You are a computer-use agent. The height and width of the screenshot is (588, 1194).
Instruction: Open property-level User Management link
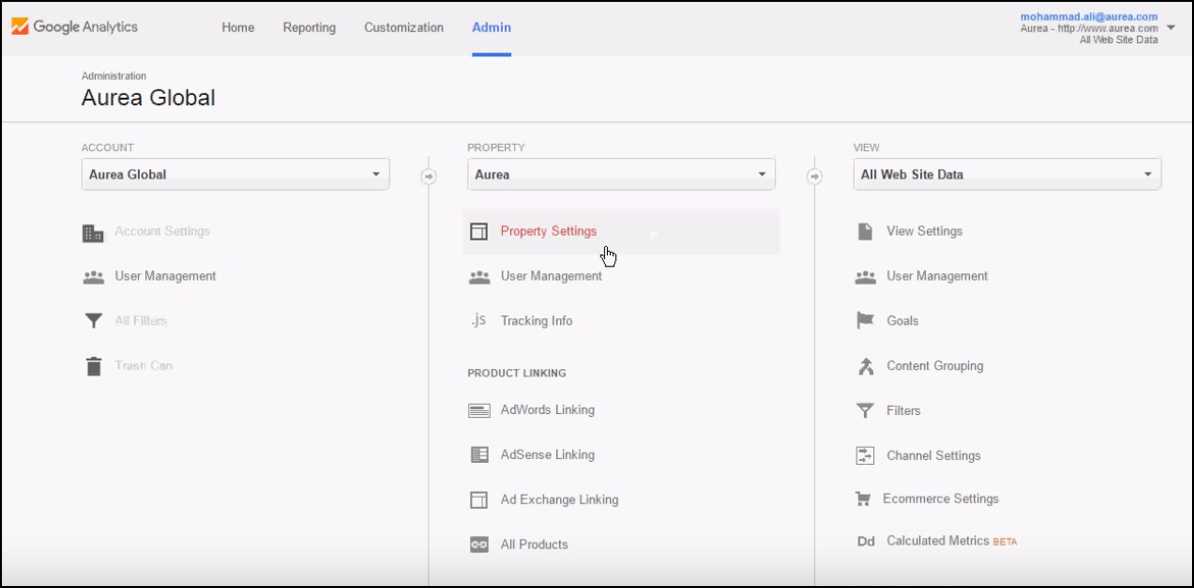click(551, 276)
